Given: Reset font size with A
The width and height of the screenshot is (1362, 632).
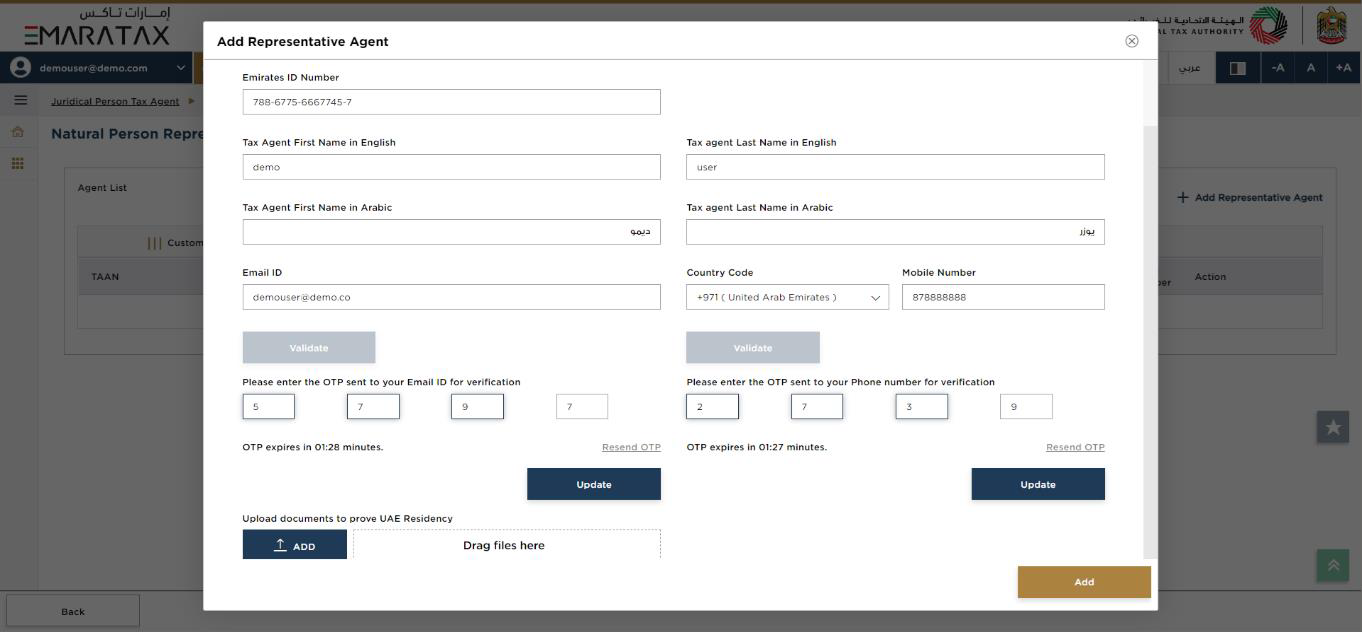Looking at the screenshot, I should (1310, 68).
